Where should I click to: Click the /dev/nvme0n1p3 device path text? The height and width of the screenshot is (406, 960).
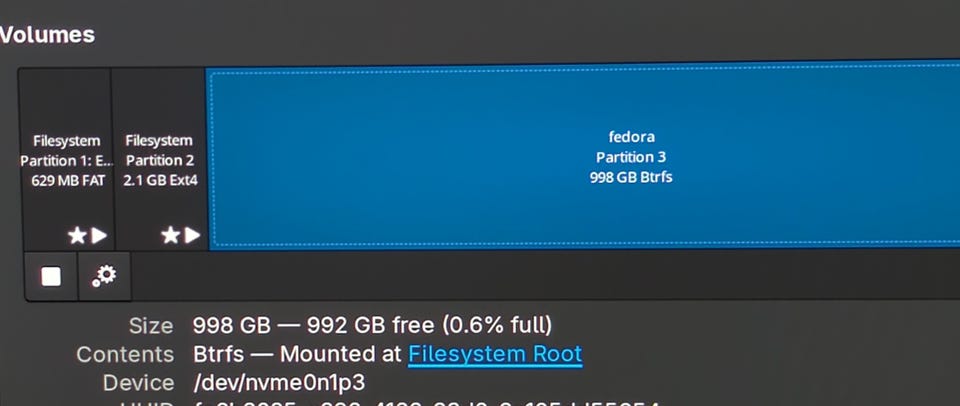(279, 383)
